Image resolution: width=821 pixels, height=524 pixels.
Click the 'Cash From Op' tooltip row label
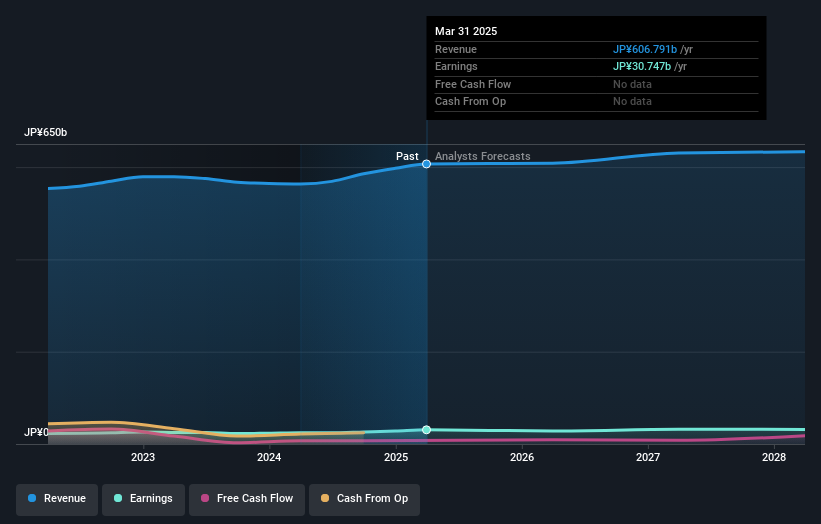pos(470,102)
